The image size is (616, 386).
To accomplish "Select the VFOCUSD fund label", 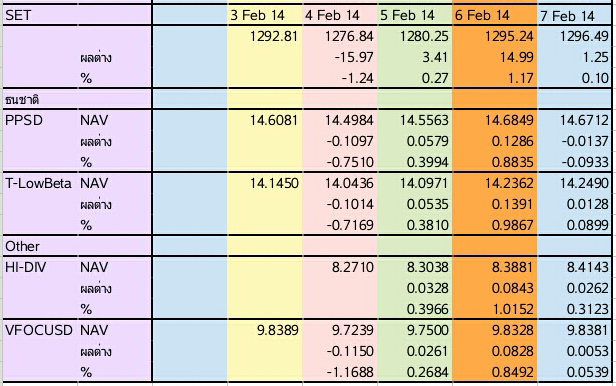I will pyautogui.click(x=40, y=330).
